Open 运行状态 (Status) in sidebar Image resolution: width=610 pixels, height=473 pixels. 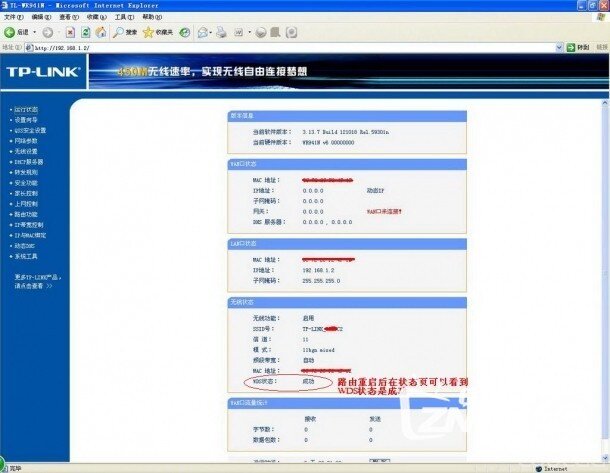(26, 110)
